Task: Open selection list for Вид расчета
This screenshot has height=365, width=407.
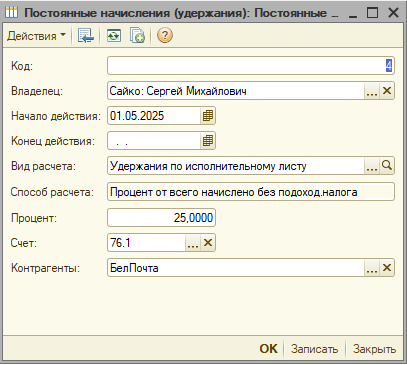Action: pos(372,166)
